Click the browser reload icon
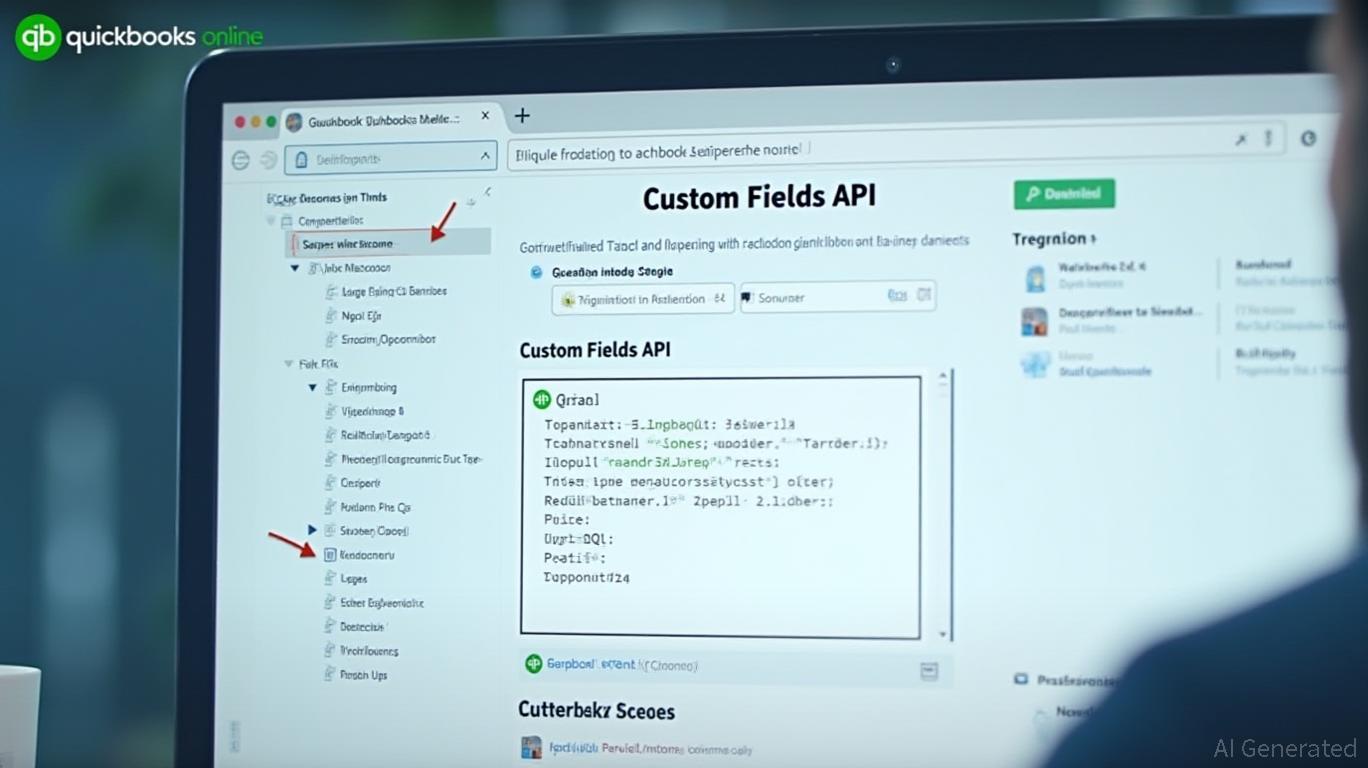 pyautogui.click(x=268, y=159)
